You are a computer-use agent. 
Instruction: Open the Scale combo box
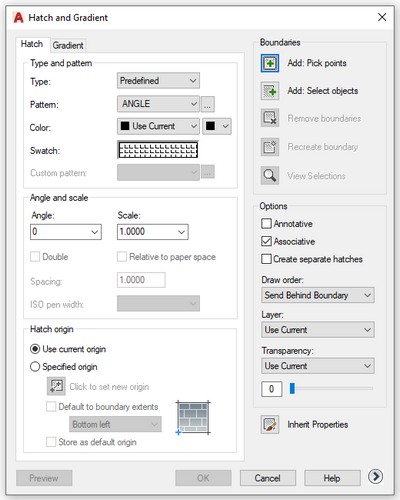pyautogui.click(x=153, y=232)
